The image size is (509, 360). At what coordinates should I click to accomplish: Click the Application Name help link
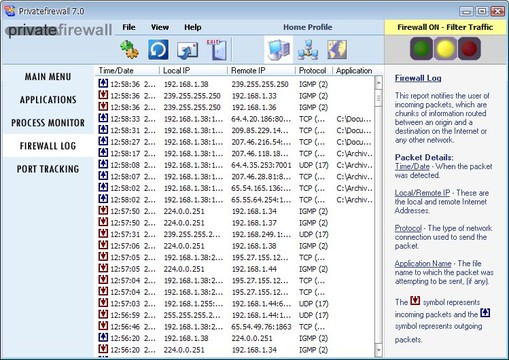coord(423,264)
